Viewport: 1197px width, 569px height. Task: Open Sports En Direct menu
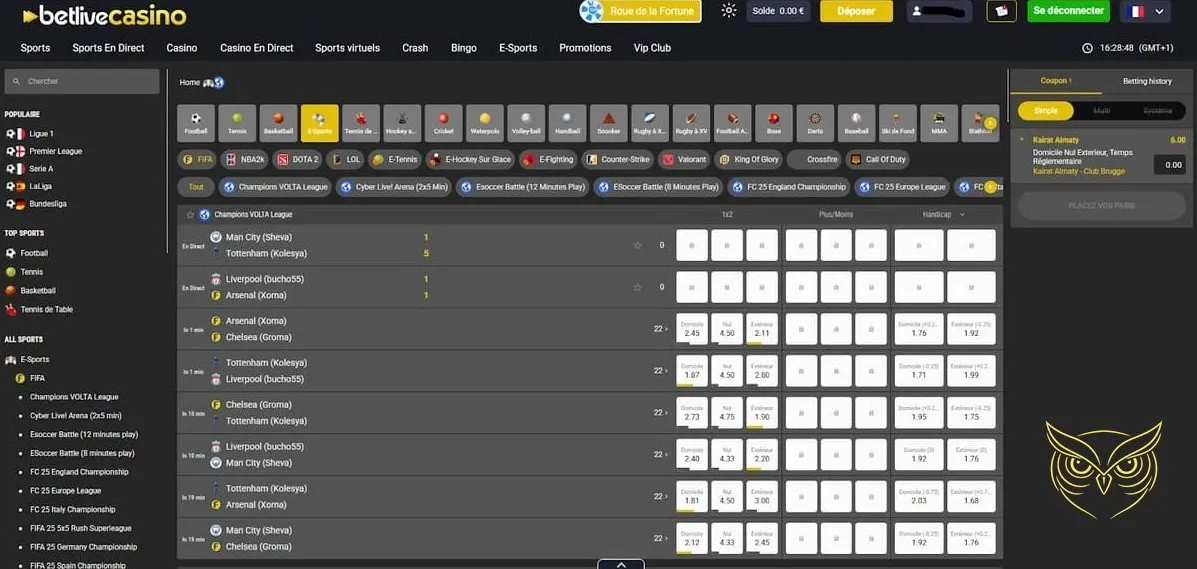(x=108, y=48)
